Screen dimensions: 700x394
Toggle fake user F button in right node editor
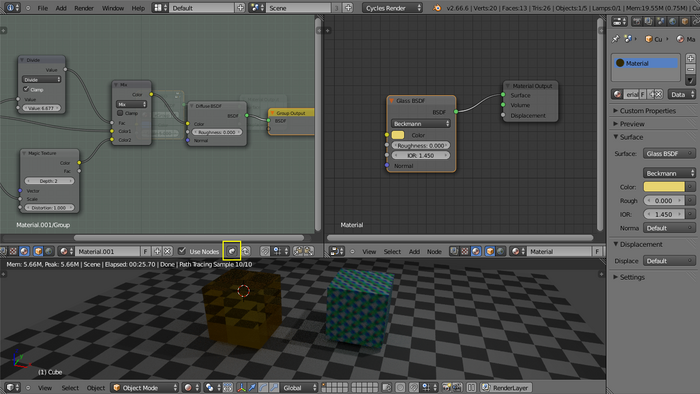pyautogui.click(x=597, y=251)
